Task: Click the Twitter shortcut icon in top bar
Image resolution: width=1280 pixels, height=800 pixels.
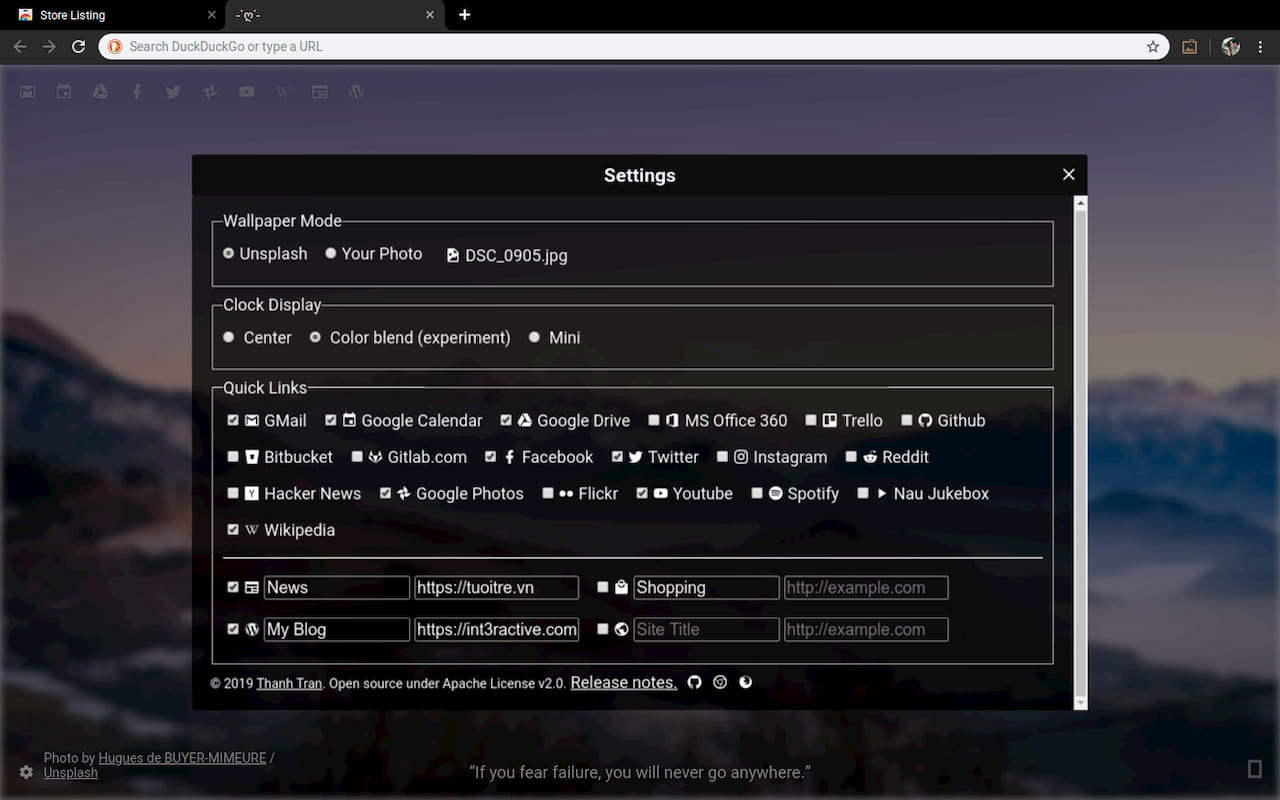Action: pos(173,92)
